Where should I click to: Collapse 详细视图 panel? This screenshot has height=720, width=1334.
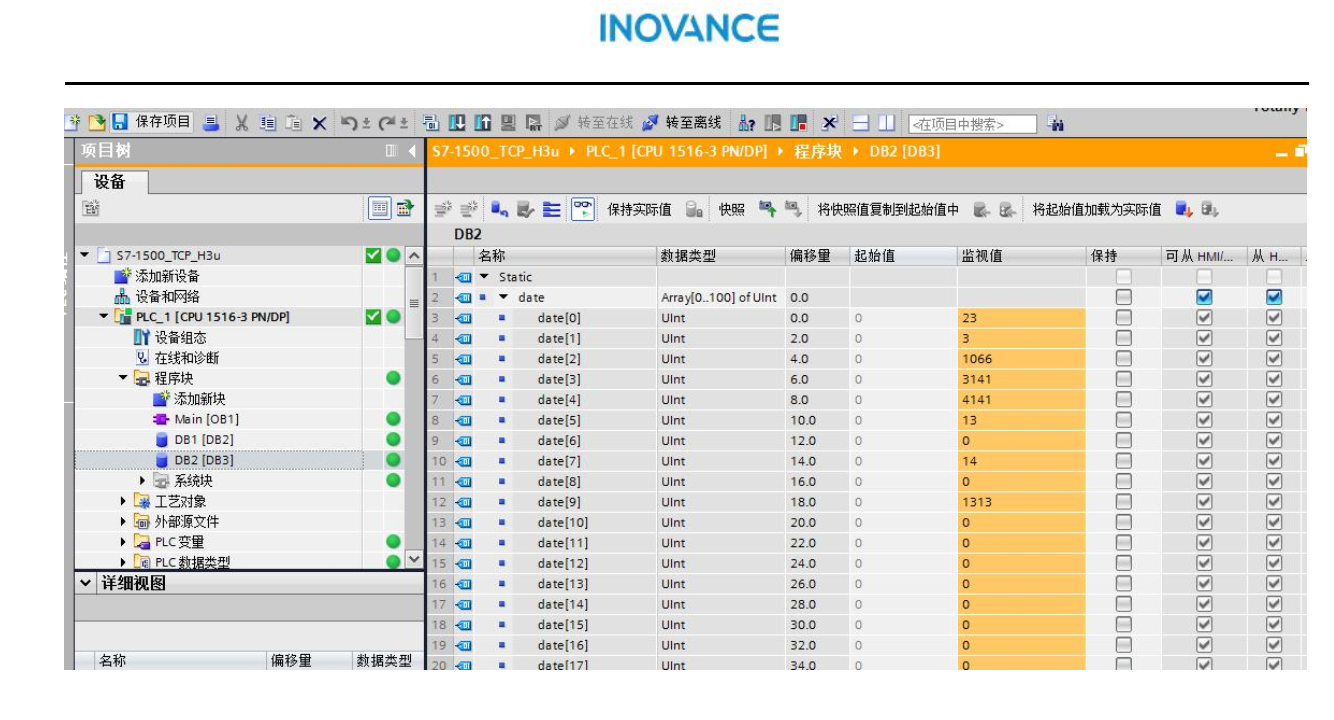85,584
